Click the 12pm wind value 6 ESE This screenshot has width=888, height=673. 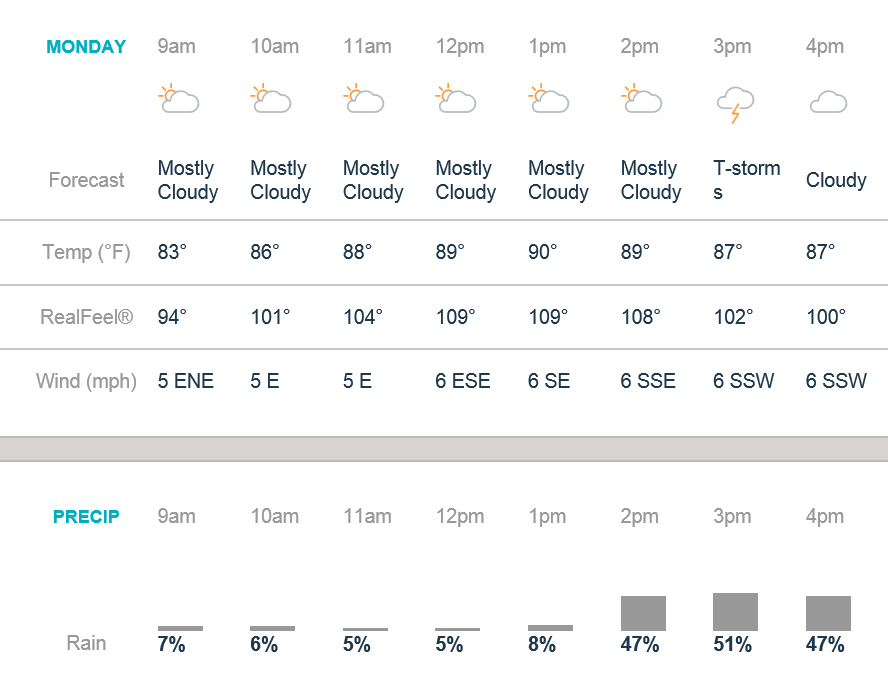tap(463, 381)
